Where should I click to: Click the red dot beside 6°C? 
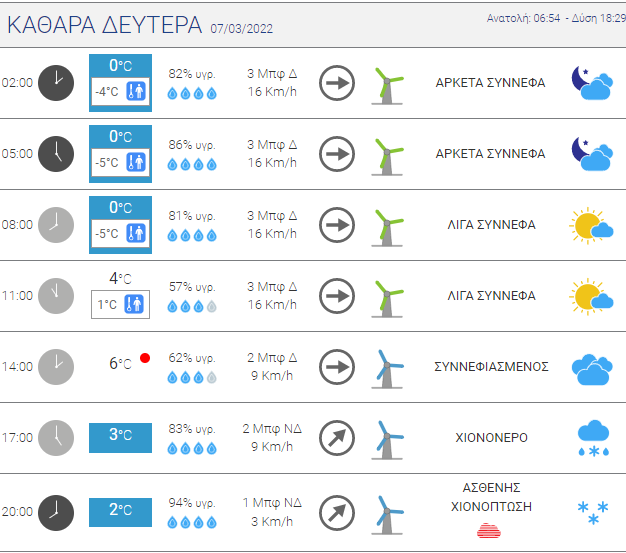click(x=145, y=358)
